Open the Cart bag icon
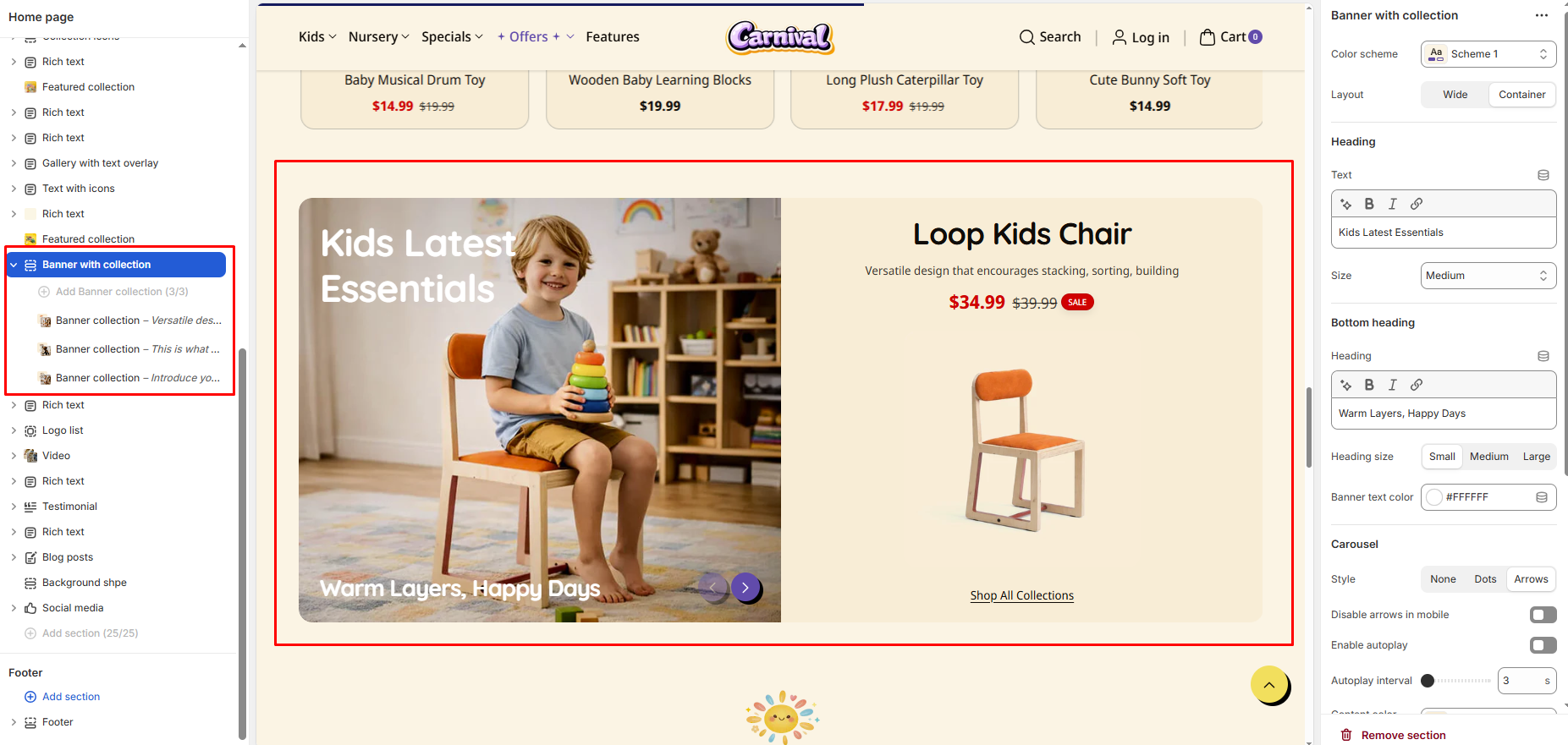This screenshot has width=1568, height=745. pyautogui.click(x=1208, y=37)
